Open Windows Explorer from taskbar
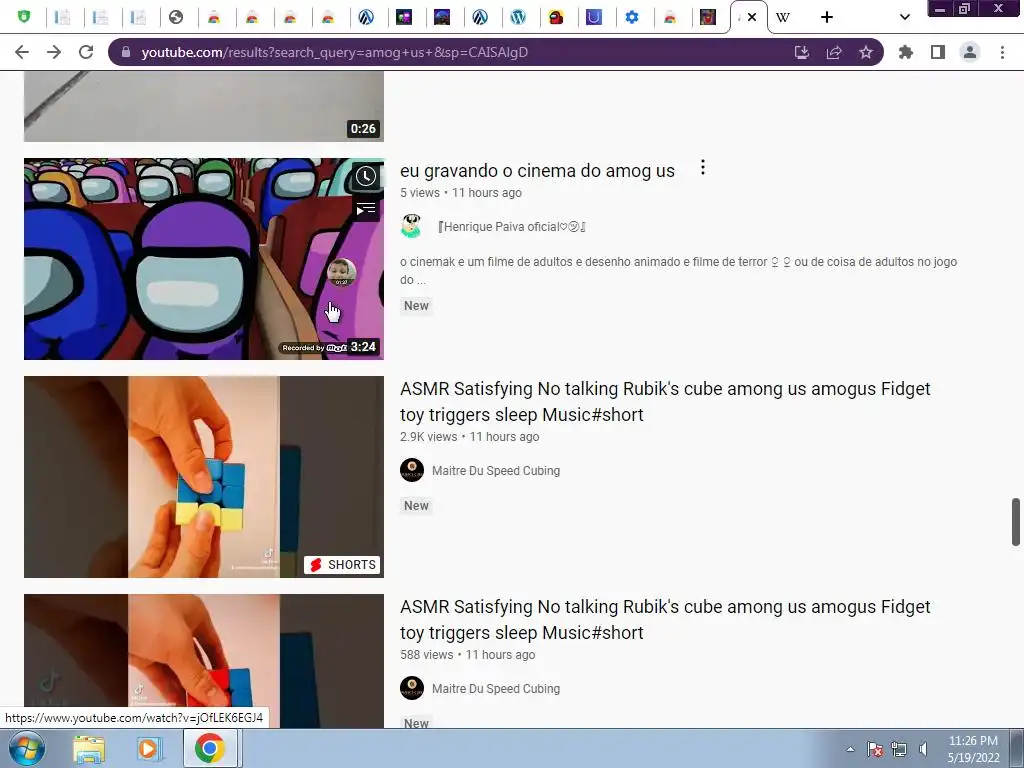This screenshot has width=1024, height=768. pos(89,749)
